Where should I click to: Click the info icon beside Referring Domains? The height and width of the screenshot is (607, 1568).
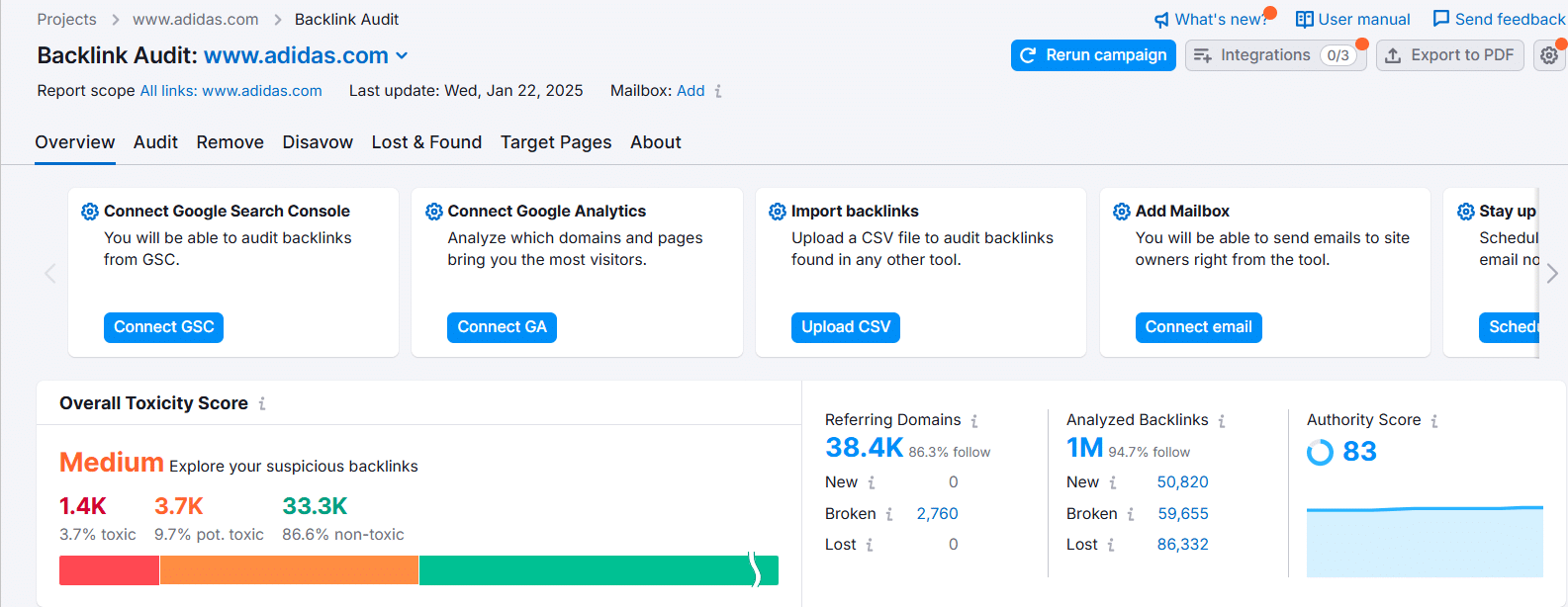[974, 421]
